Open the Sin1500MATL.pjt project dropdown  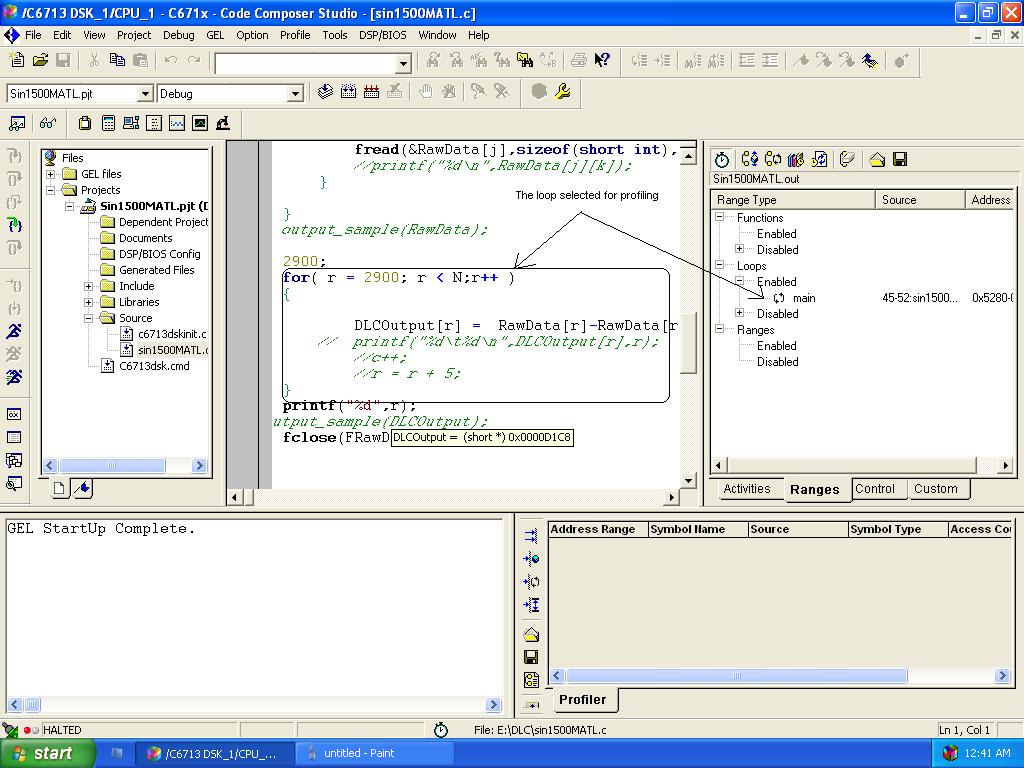145,94
